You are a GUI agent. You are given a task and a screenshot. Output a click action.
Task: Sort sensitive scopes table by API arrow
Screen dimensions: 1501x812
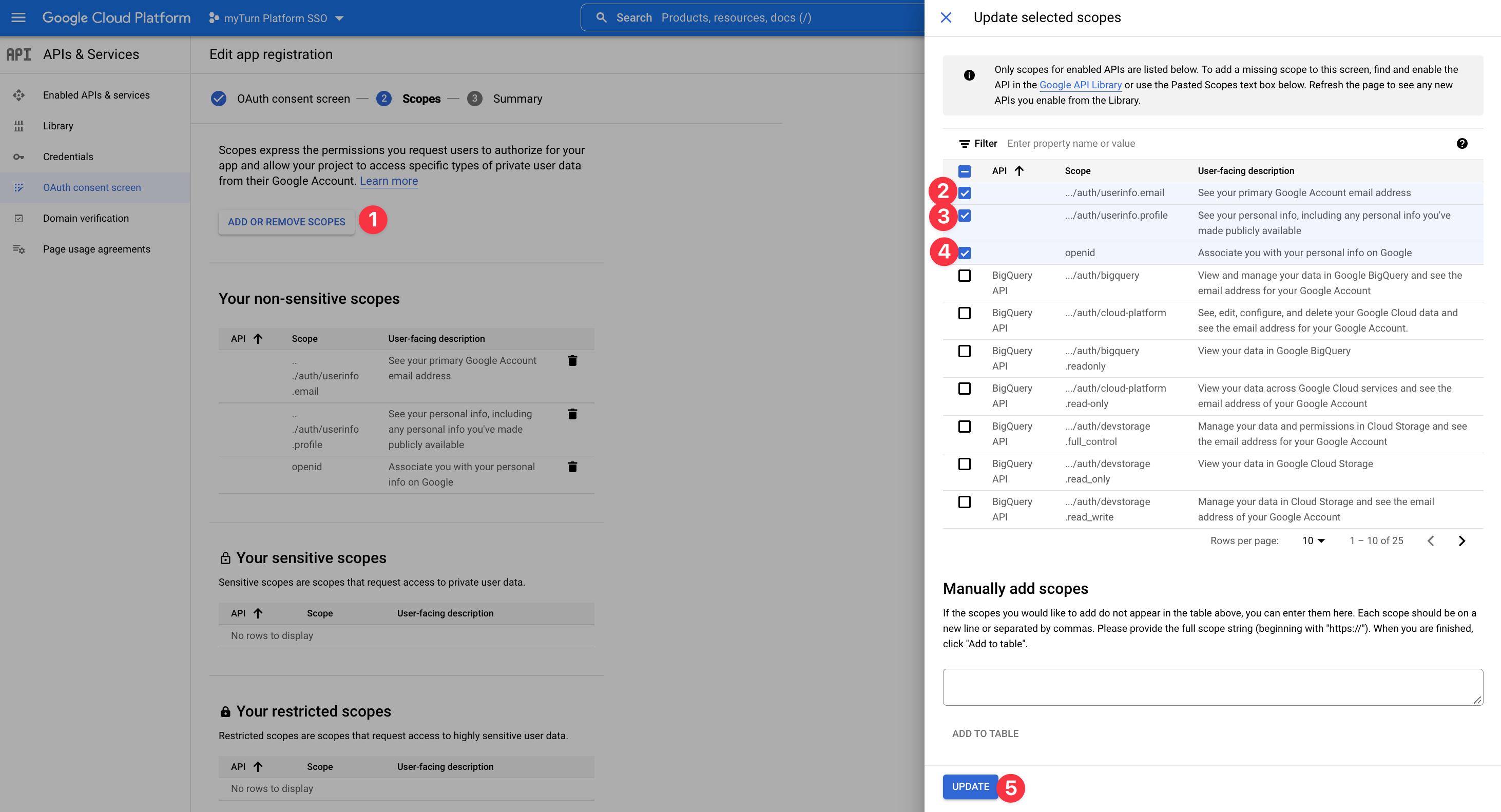point(258,613)
